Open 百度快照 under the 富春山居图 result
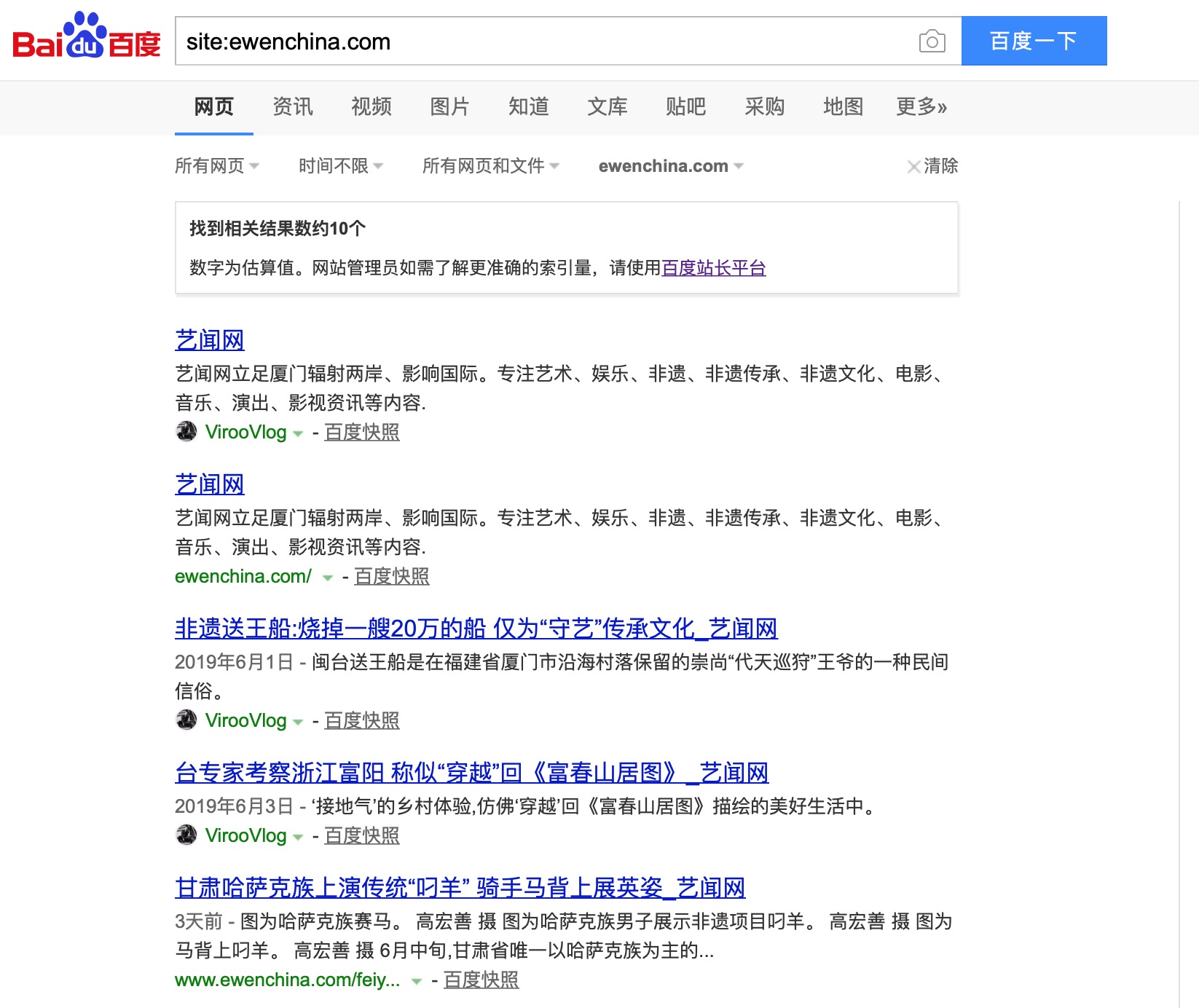Viewport: 1199px width, 1008px height. 362,835
